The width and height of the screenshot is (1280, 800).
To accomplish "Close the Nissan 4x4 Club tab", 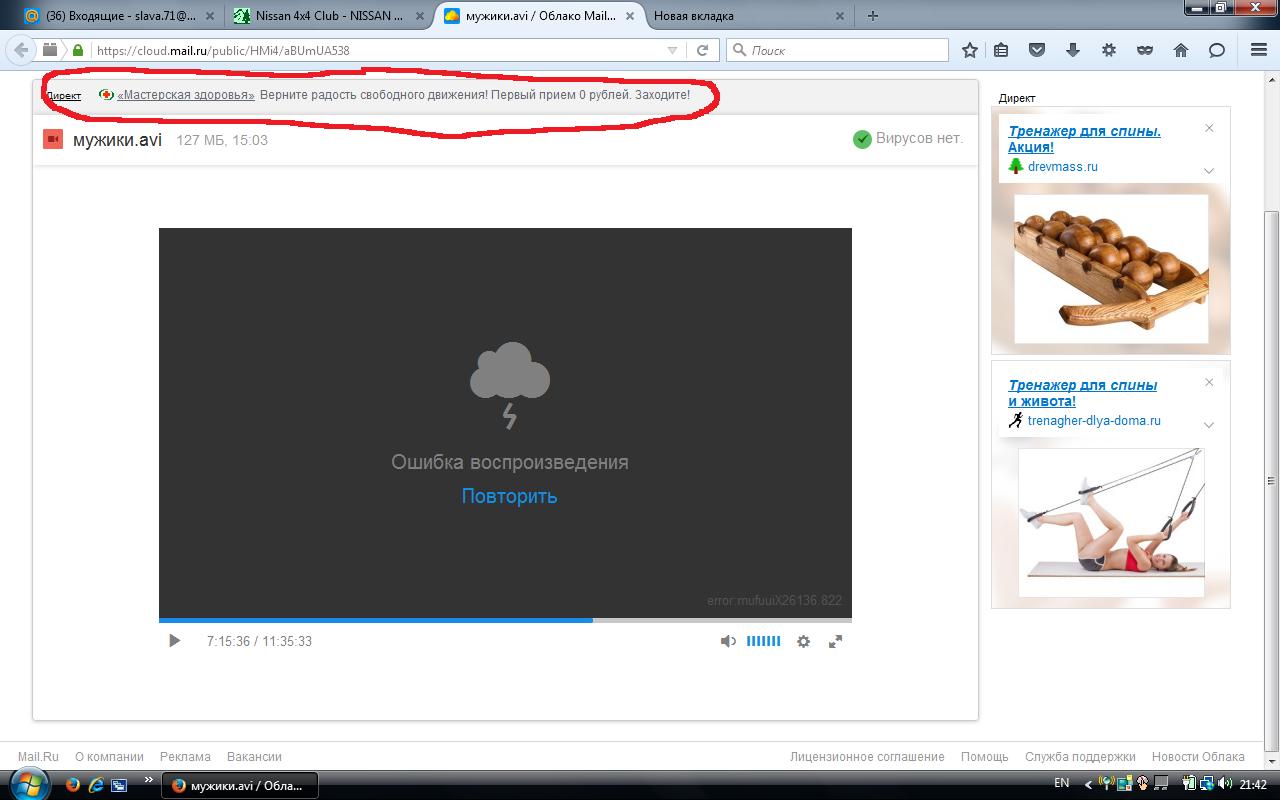I will [420, 16].
